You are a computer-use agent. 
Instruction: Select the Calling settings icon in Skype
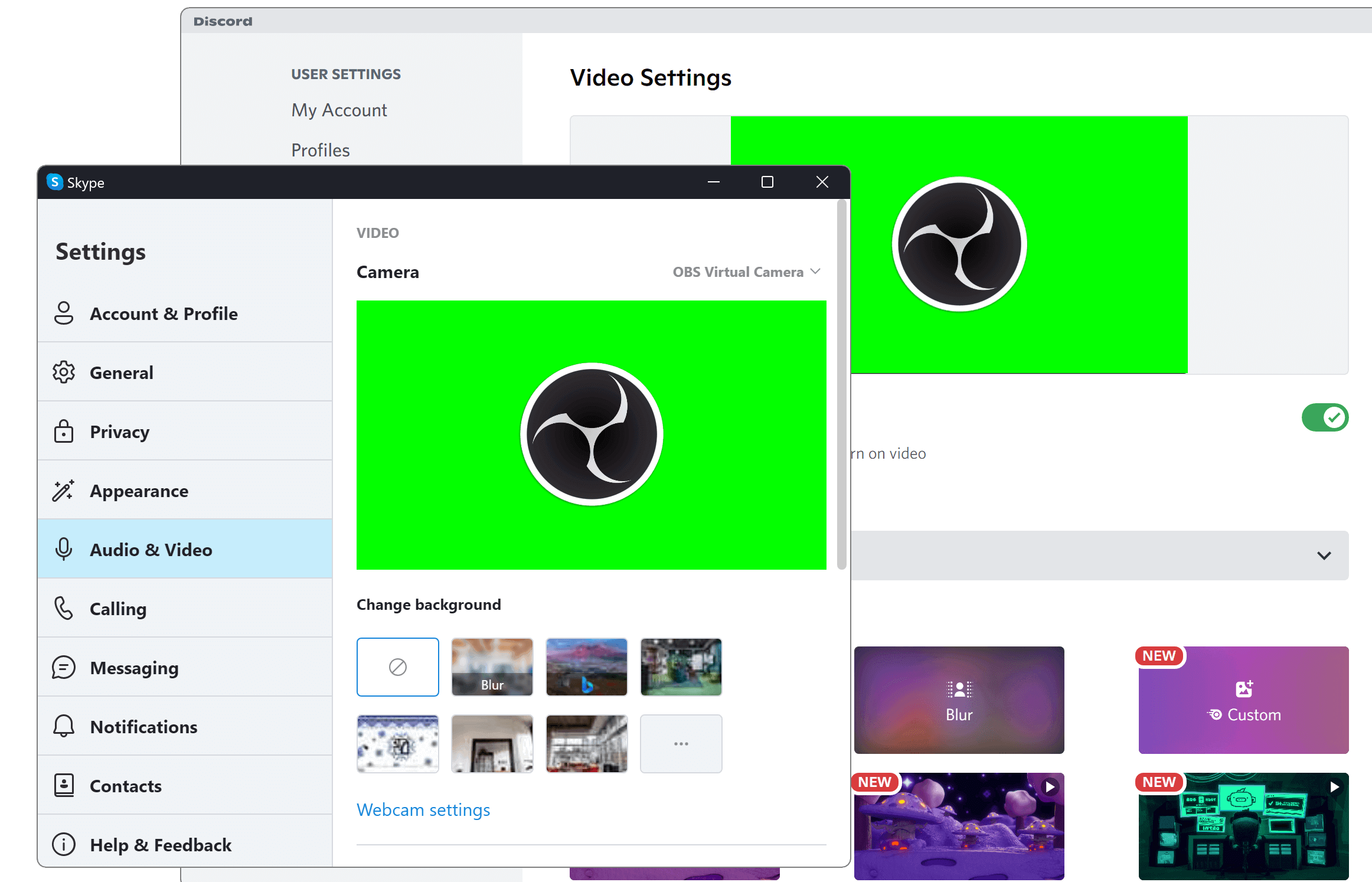64,608
